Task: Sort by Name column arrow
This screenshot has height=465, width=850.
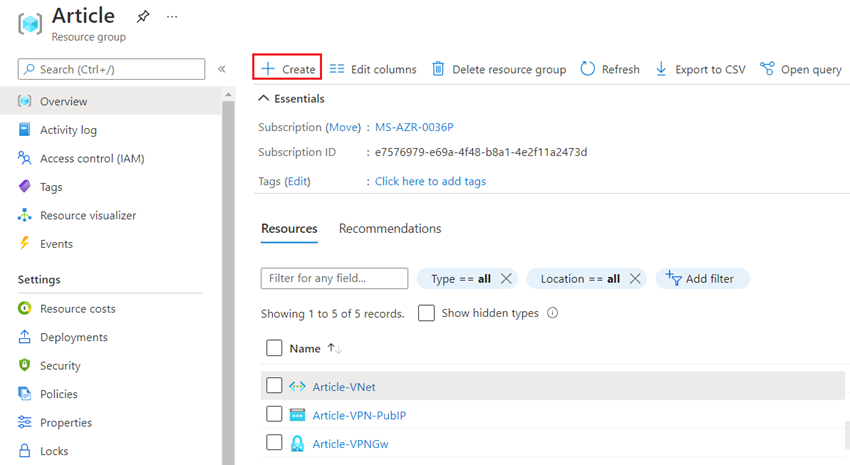Action: tap(334, 349)
